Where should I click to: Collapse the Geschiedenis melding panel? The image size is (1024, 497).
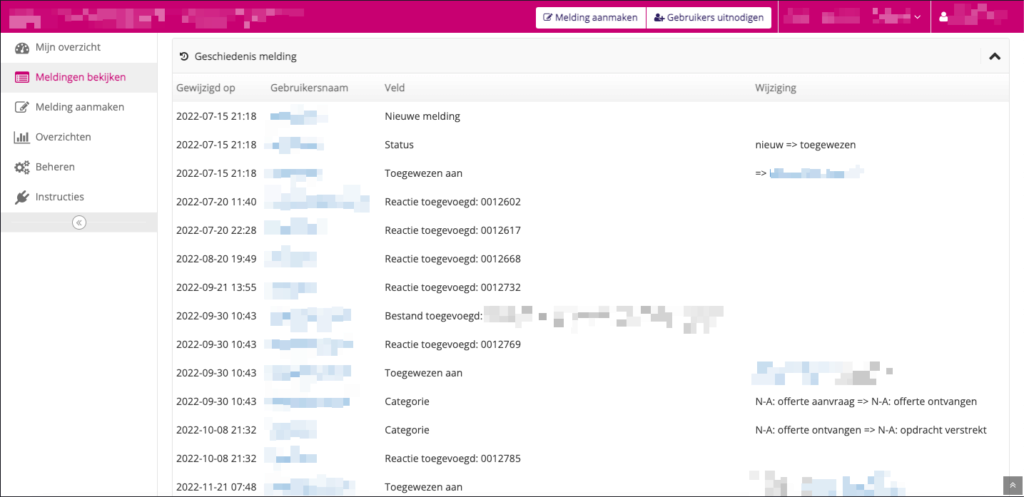(994, 57)
